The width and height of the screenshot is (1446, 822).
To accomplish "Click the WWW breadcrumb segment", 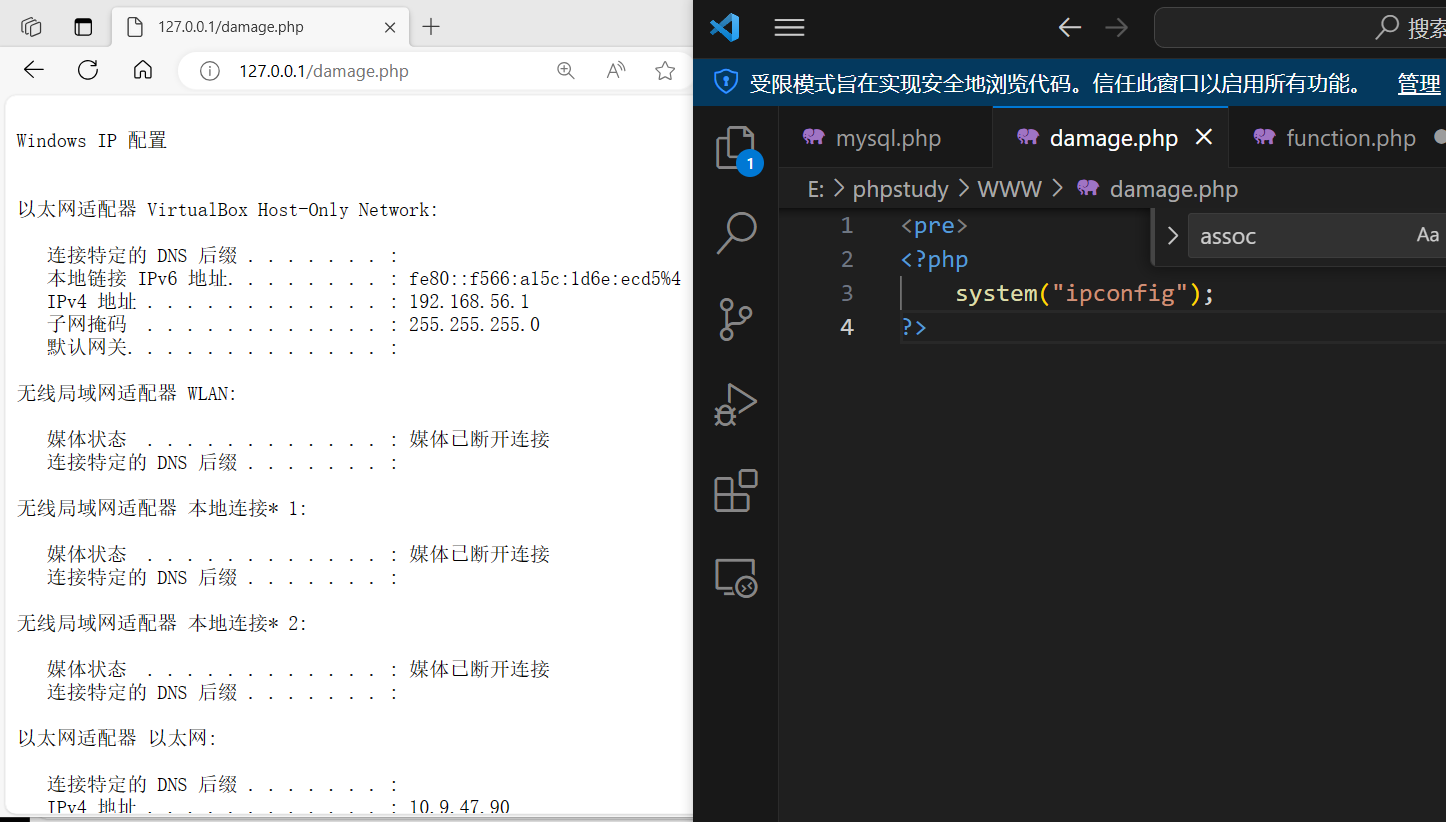I will [1009, 189].
